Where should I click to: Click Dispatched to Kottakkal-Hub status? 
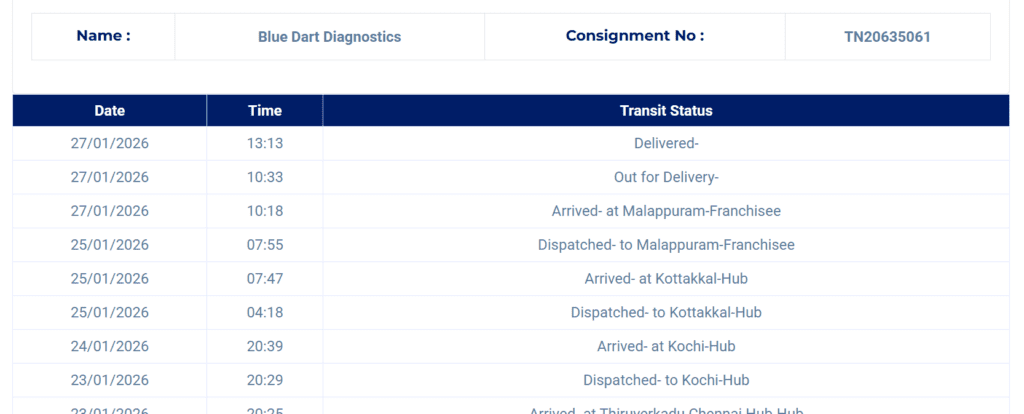coord(666,313)
